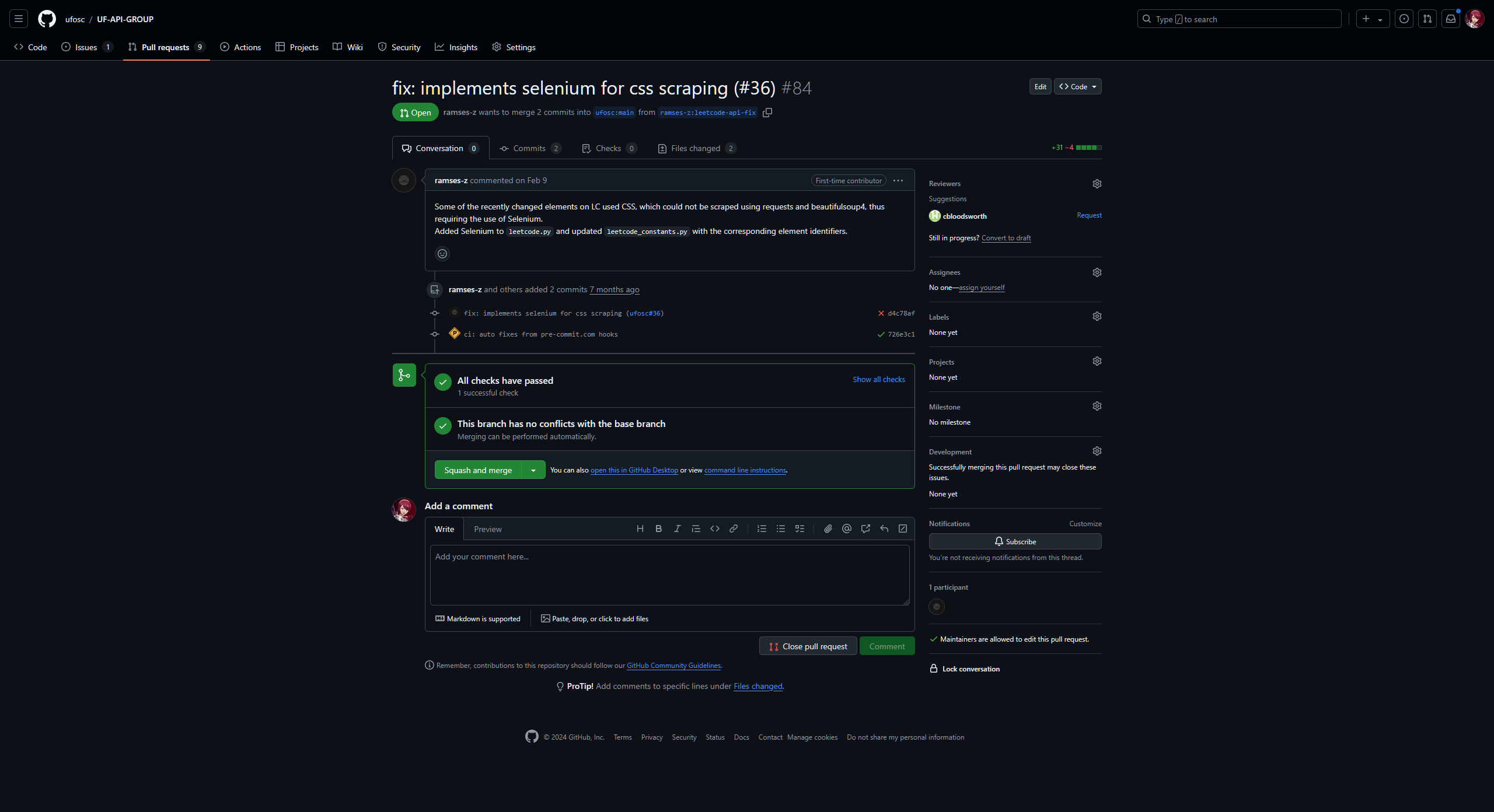Viewport: 1494px width, 812px height.
Task: Click Subscribe to notifications button
Action: [x=1015, y=540]
